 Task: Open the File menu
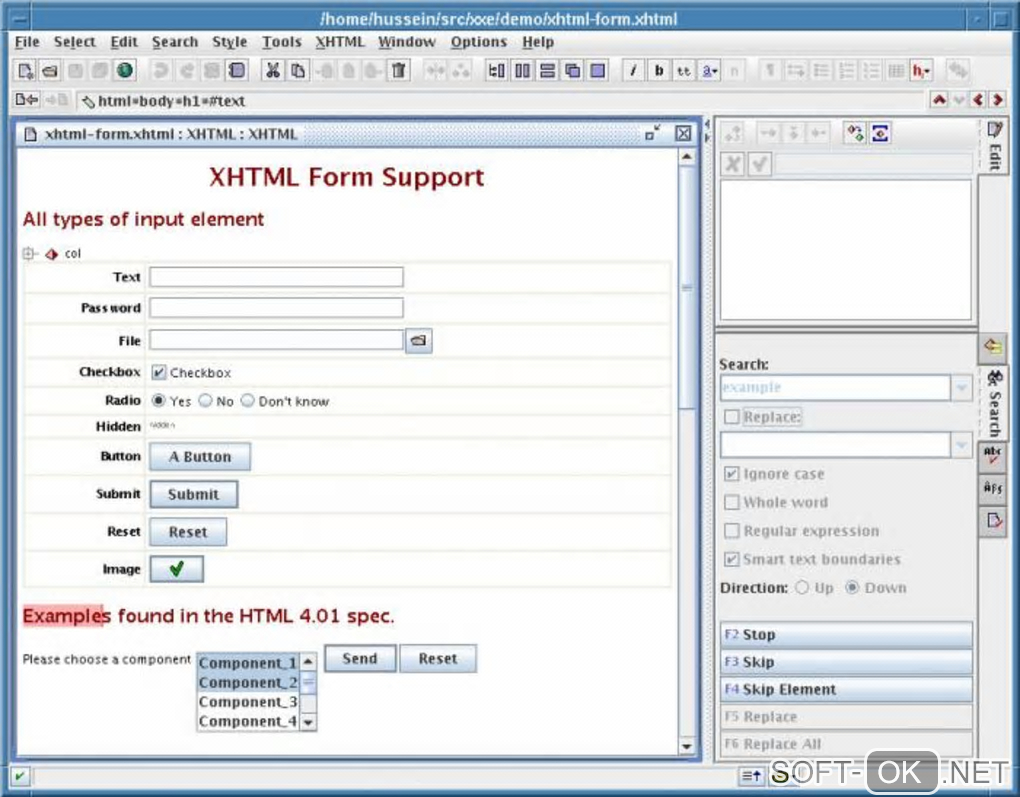click(27, 42)
